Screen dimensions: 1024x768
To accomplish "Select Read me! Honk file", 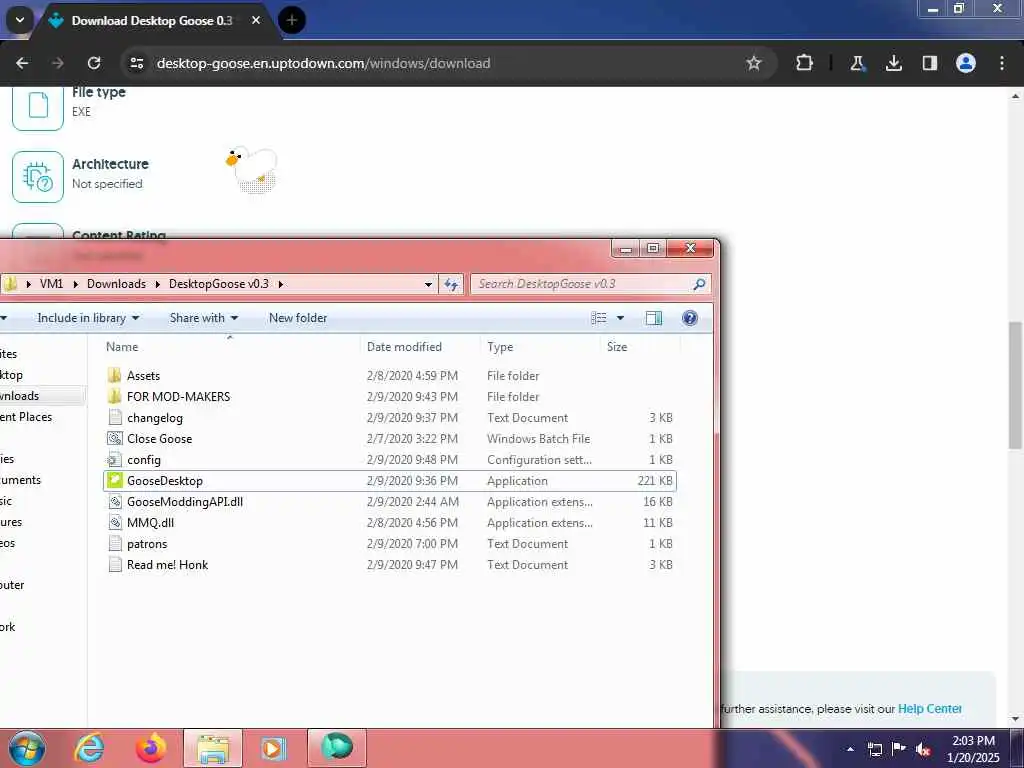I will click(390, 565).
